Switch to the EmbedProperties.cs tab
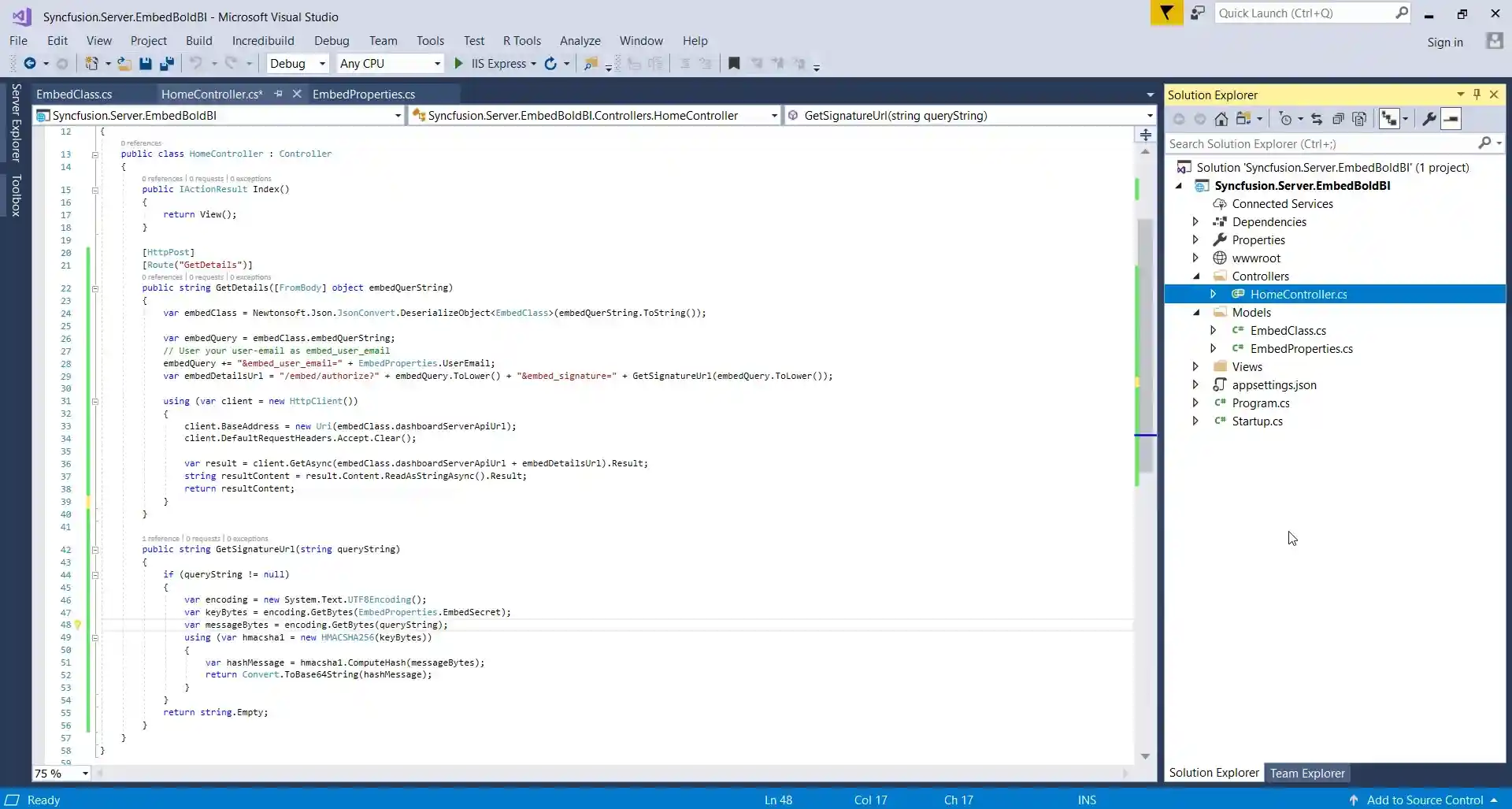 [x=363, y=95]
